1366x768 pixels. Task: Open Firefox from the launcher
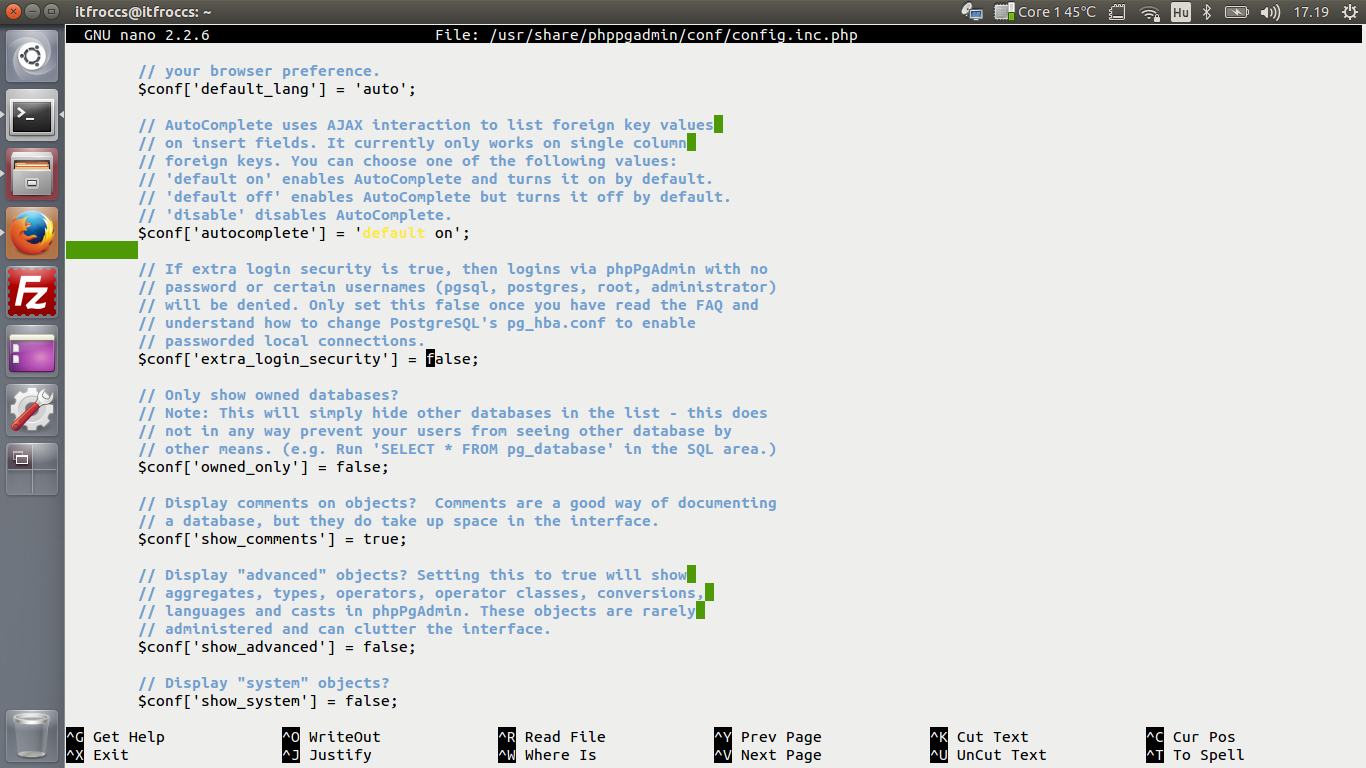click(31, 232)
